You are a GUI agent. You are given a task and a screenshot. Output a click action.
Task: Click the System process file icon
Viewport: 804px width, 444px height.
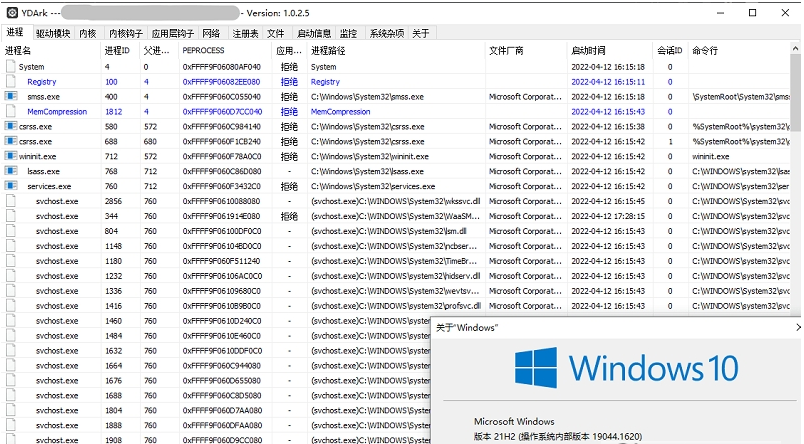click(11, 67)
